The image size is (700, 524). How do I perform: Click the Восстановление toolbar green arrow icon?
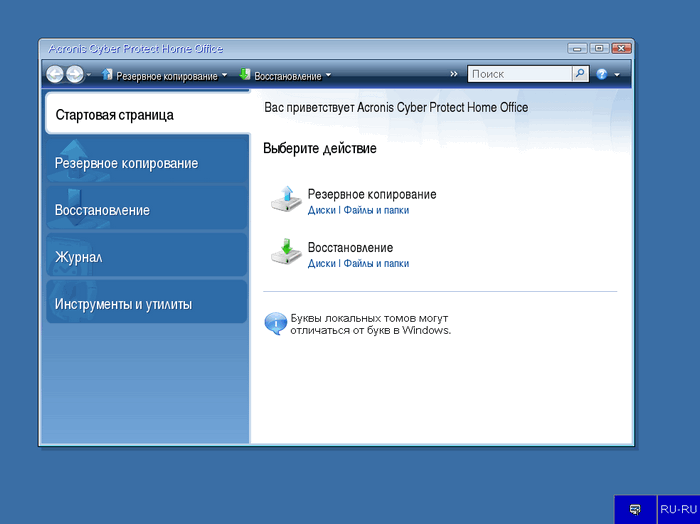(x=245, y=75)
